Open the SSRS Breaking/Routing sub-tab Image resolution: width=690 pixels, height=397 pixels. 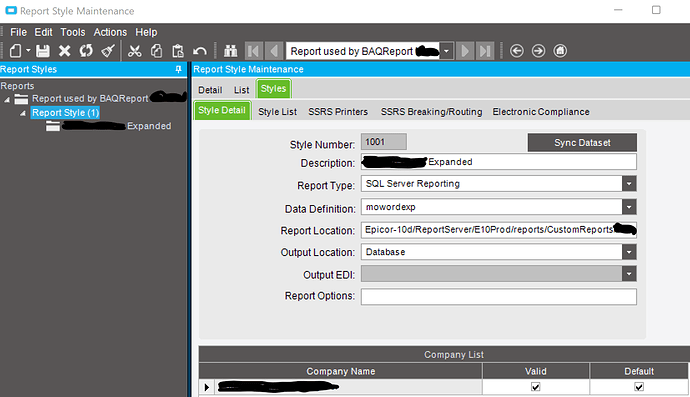click(432, 112)
